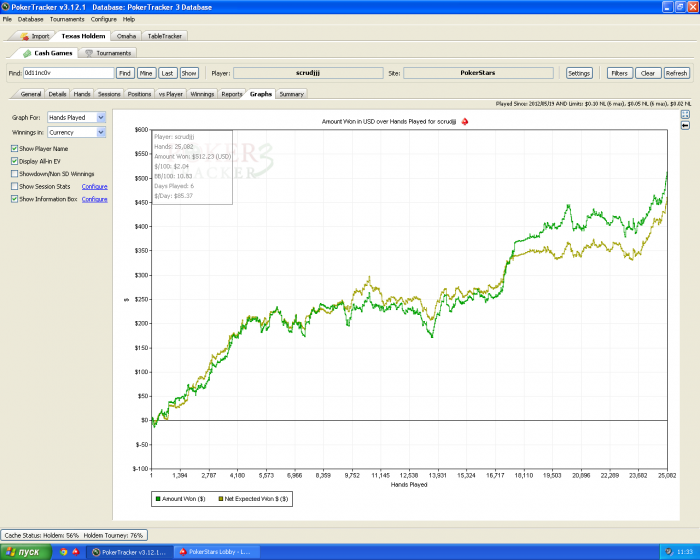Open the Import tab with chip icon
This screenshot has height=560, width=700.
point(34,35)
